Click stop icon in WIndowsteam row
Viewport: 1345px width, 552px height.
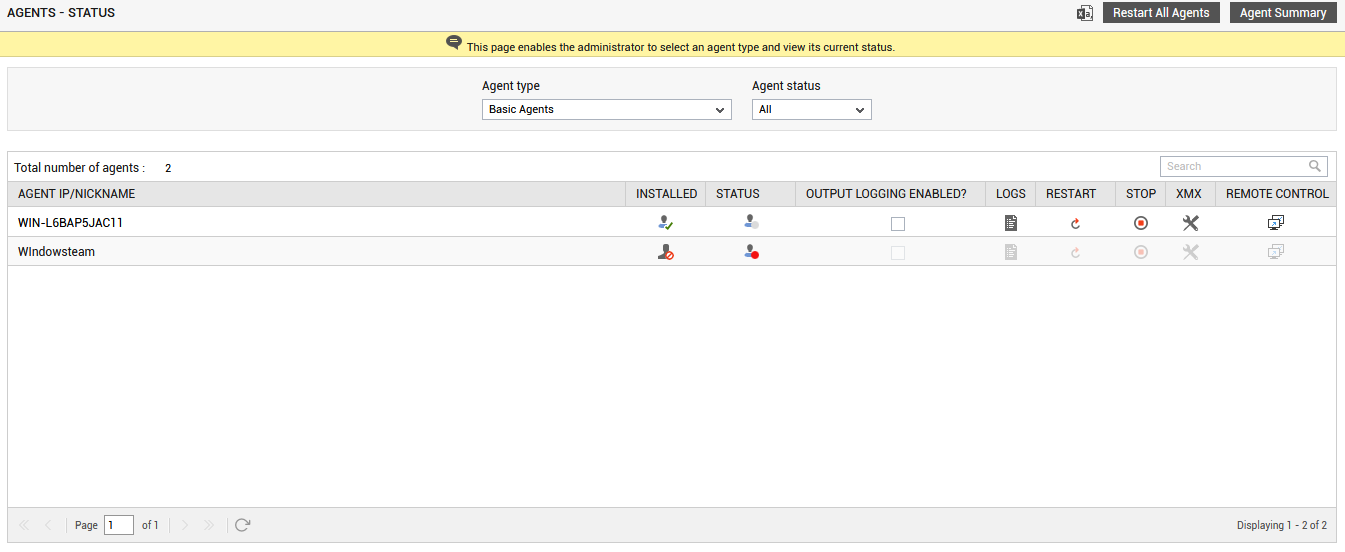click(1140, 252)
